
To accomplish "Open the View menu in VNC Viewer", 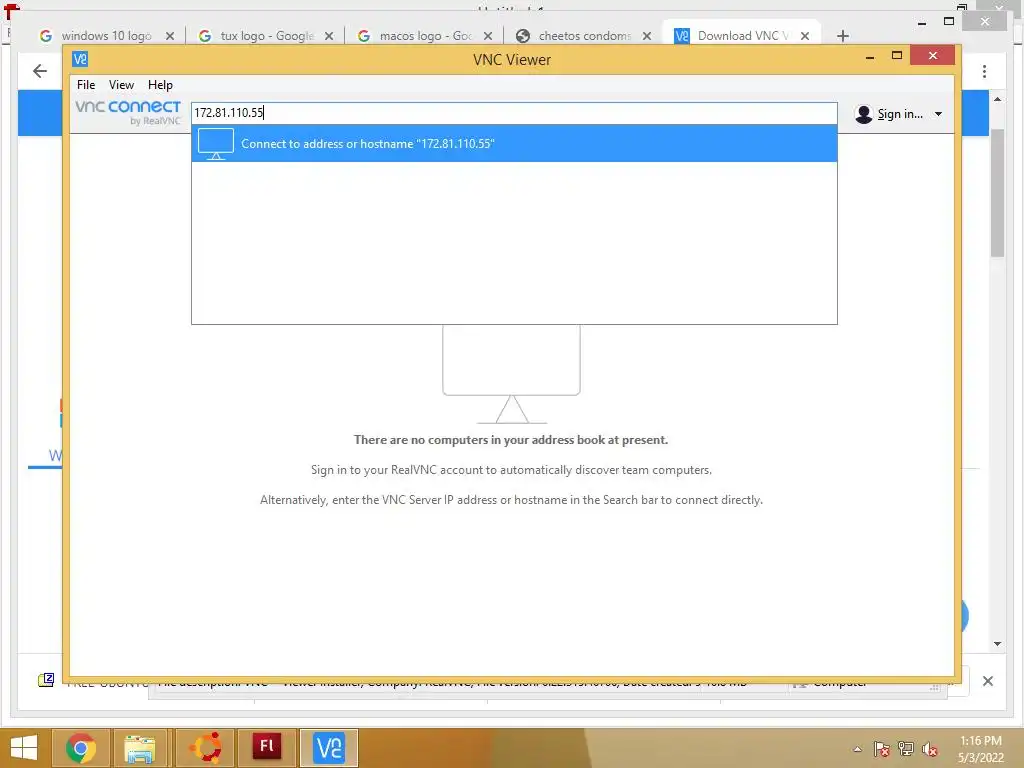I will (x=121, y=85).
